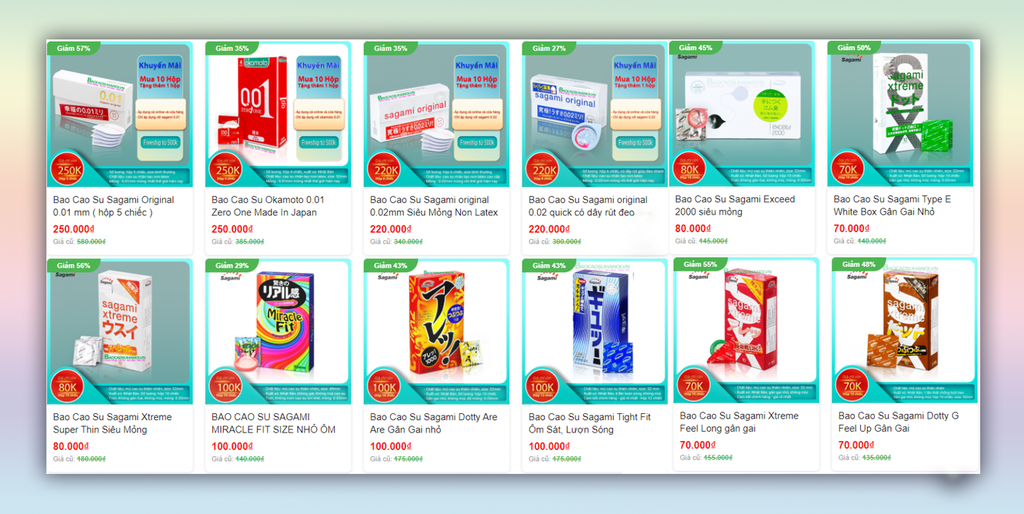Viewport: 1024px width, 514px height.
Task: Click the red 250K price circle on Okamoto
Action: click(225, 169)
